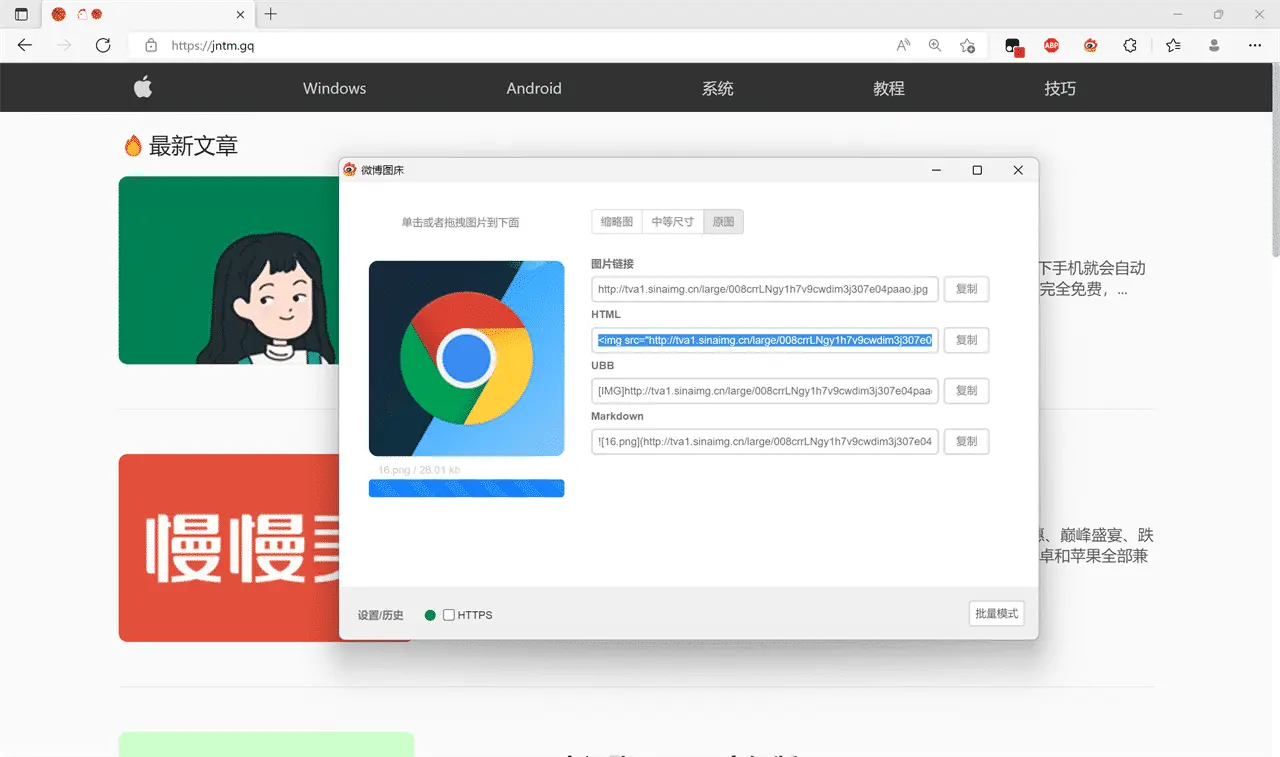Screen dimensions: 1280x757
Task: Open 设置/历史 settings and history link
Action: [x=380, y=615]
